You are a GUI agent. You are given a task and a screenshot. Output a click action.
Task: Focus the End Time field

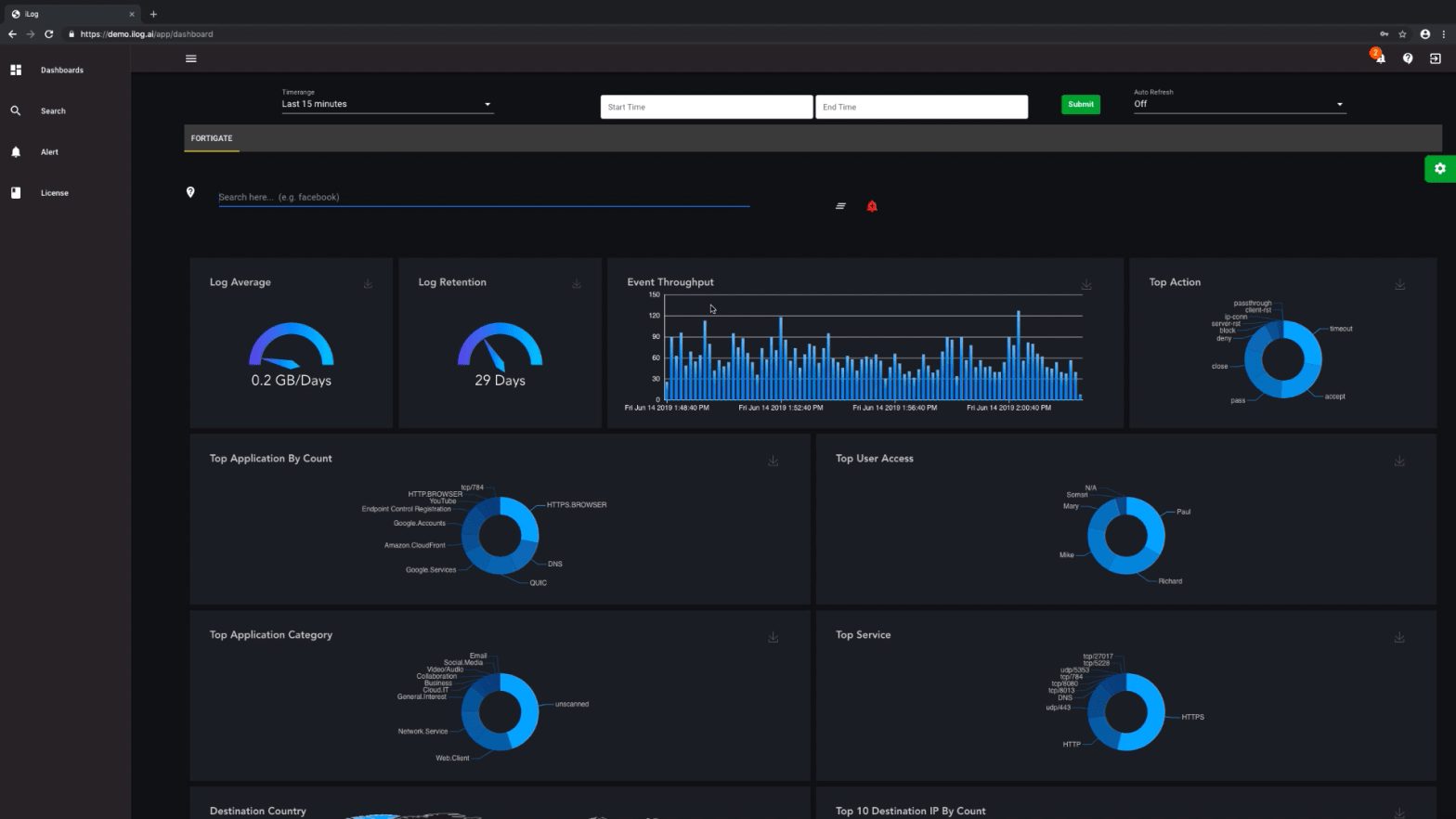coord(921,107)
